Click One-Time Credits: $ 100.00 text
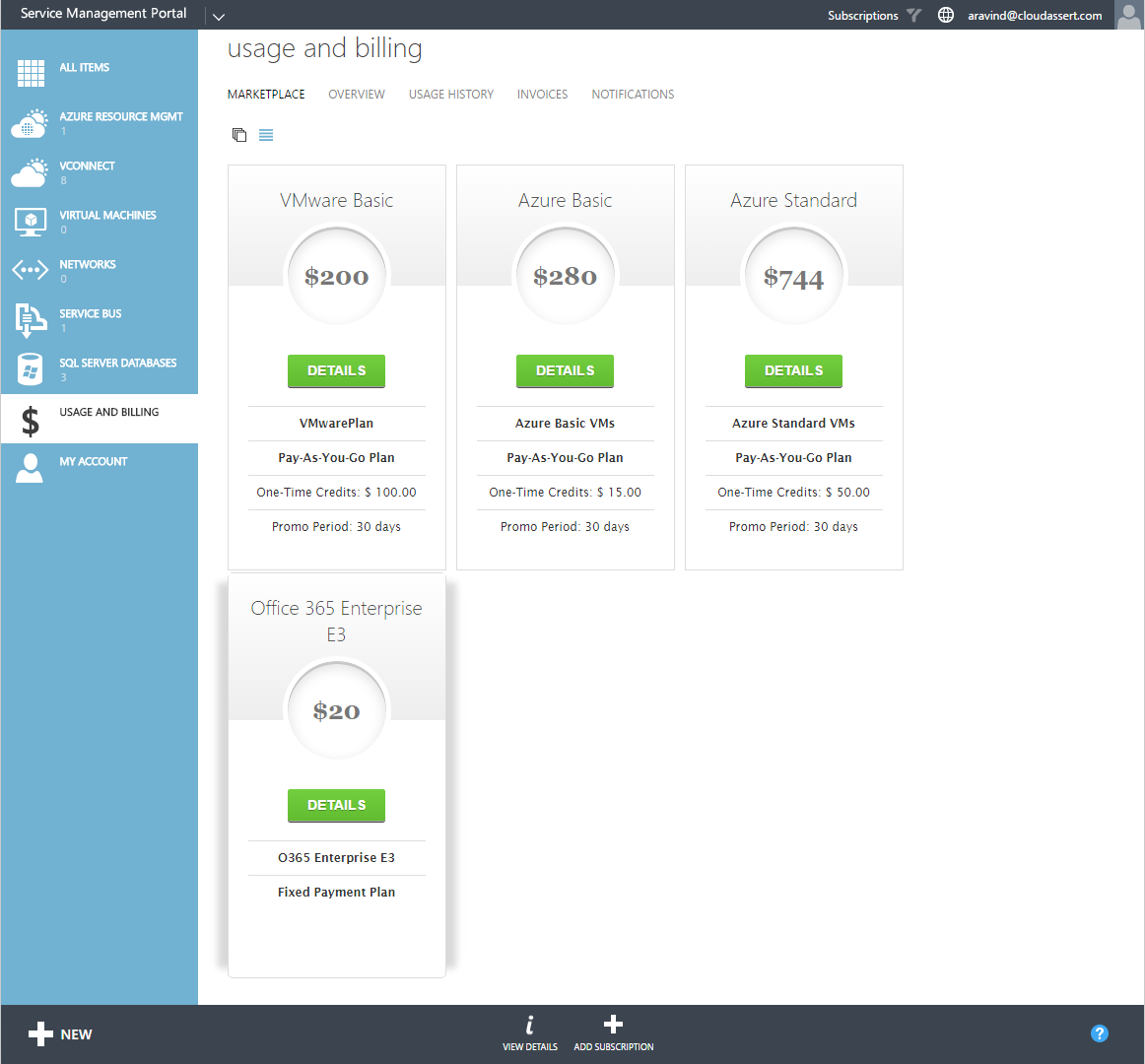1145x1064 pixels. [337, 493]
